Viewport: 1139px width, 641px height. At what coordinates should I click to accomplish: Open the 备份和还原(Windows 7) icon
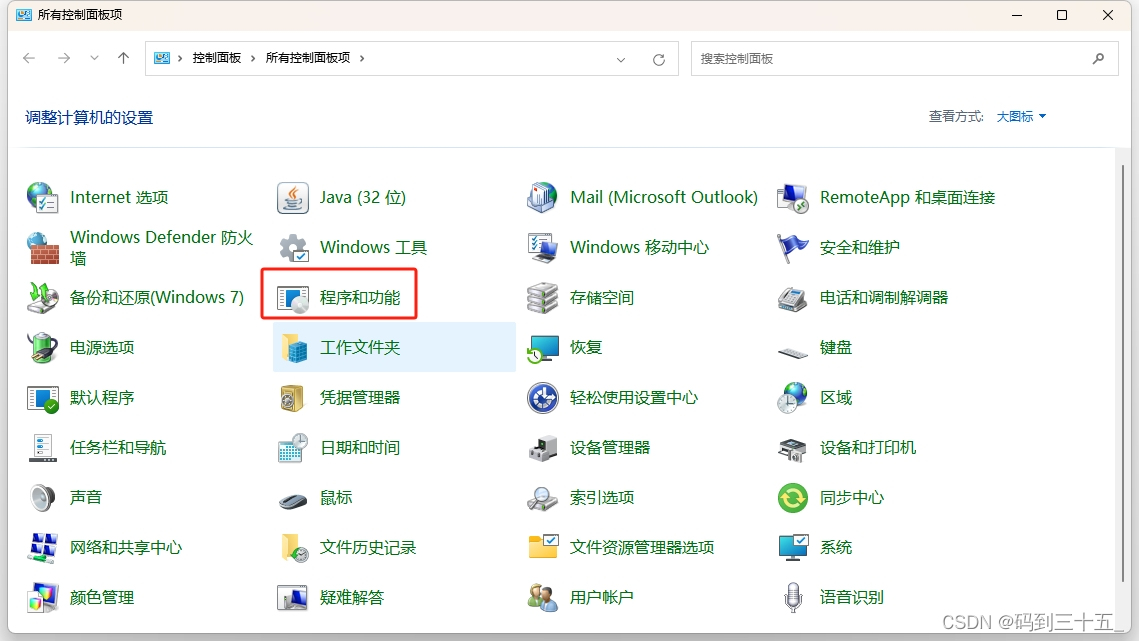(43, 298)
